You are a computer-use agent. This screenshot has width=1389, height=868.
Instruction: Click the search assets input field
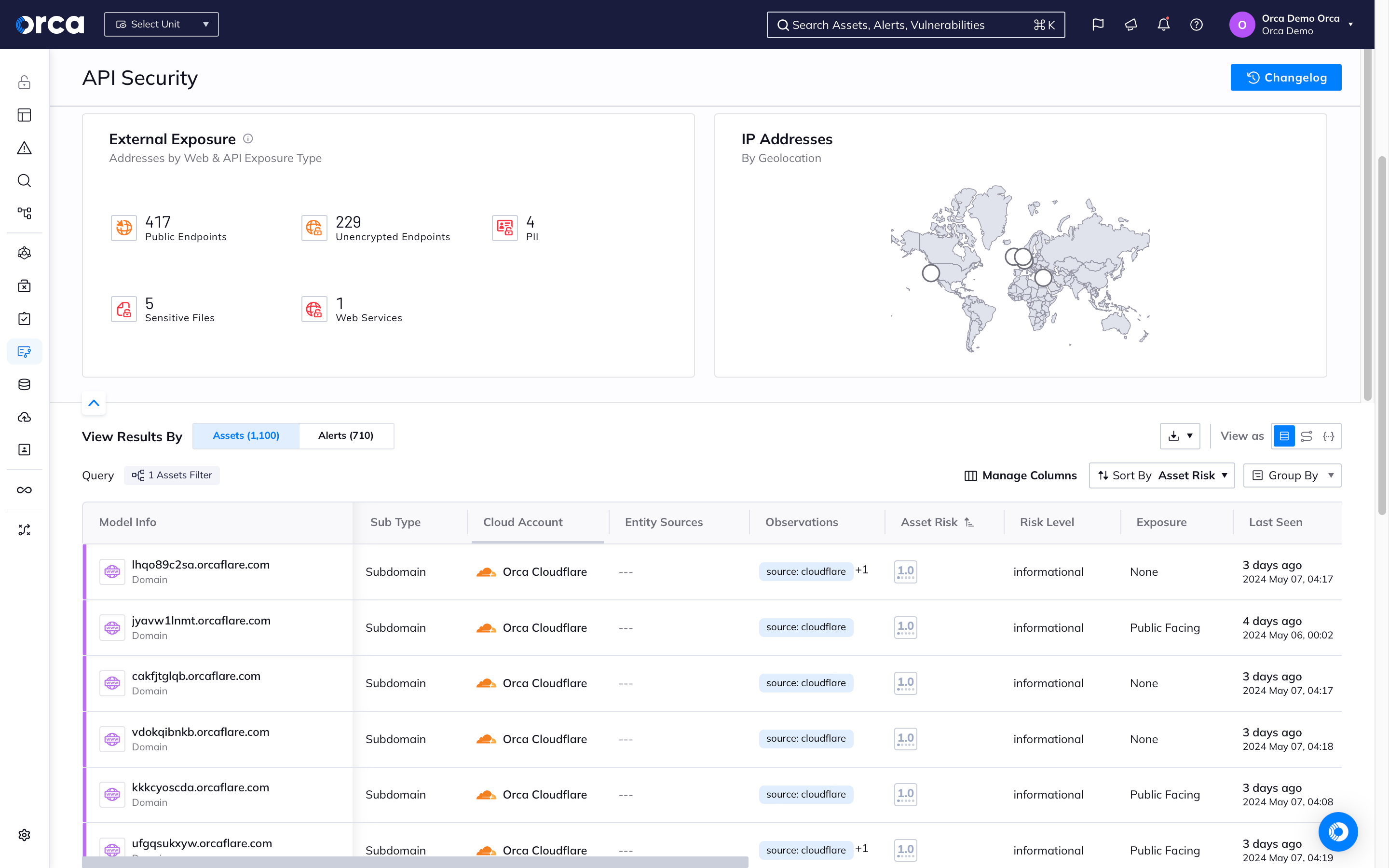click(x=915, y=25)
